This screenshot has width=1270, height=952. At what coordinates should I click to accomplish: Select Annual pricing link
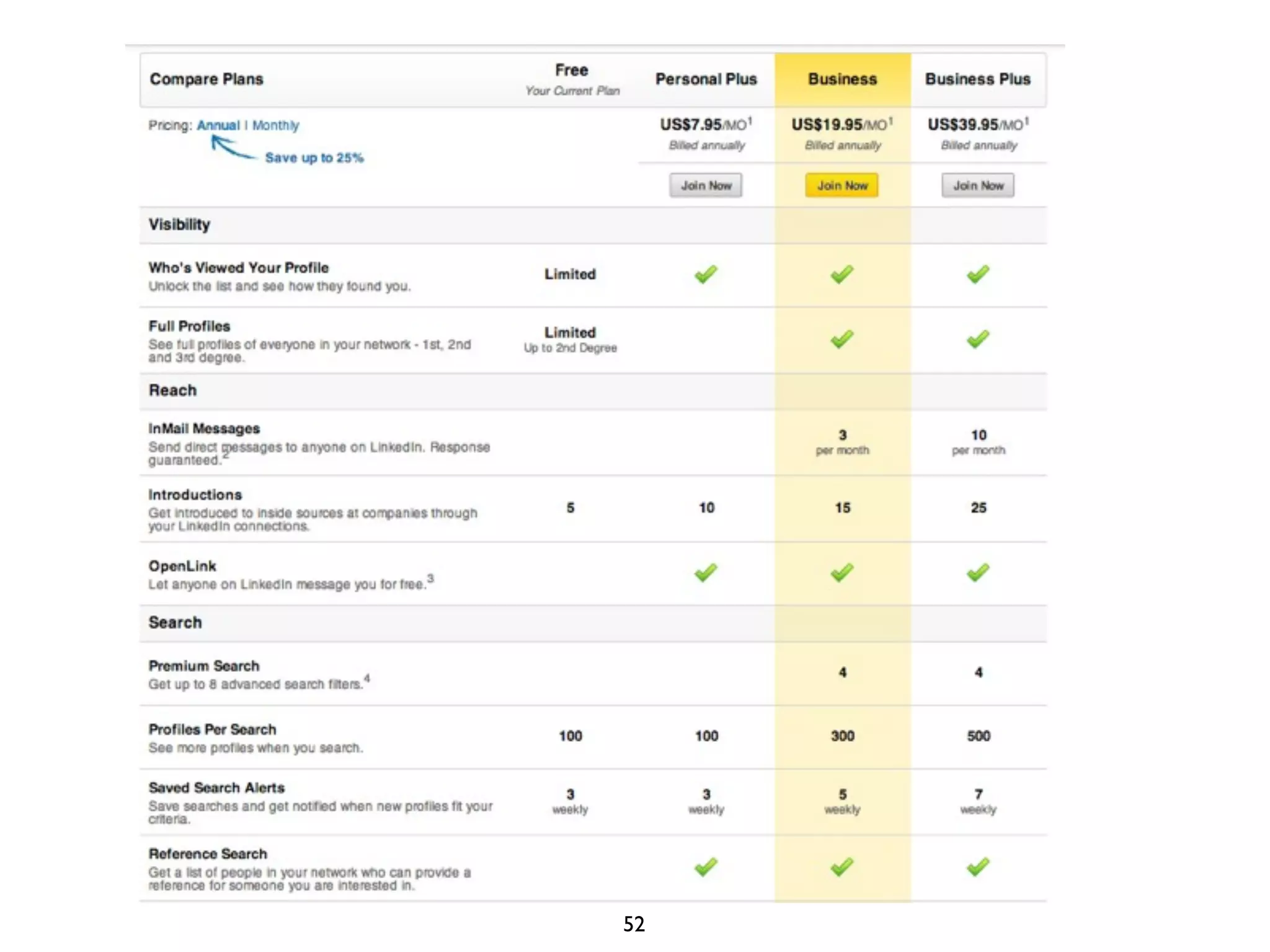218,125
